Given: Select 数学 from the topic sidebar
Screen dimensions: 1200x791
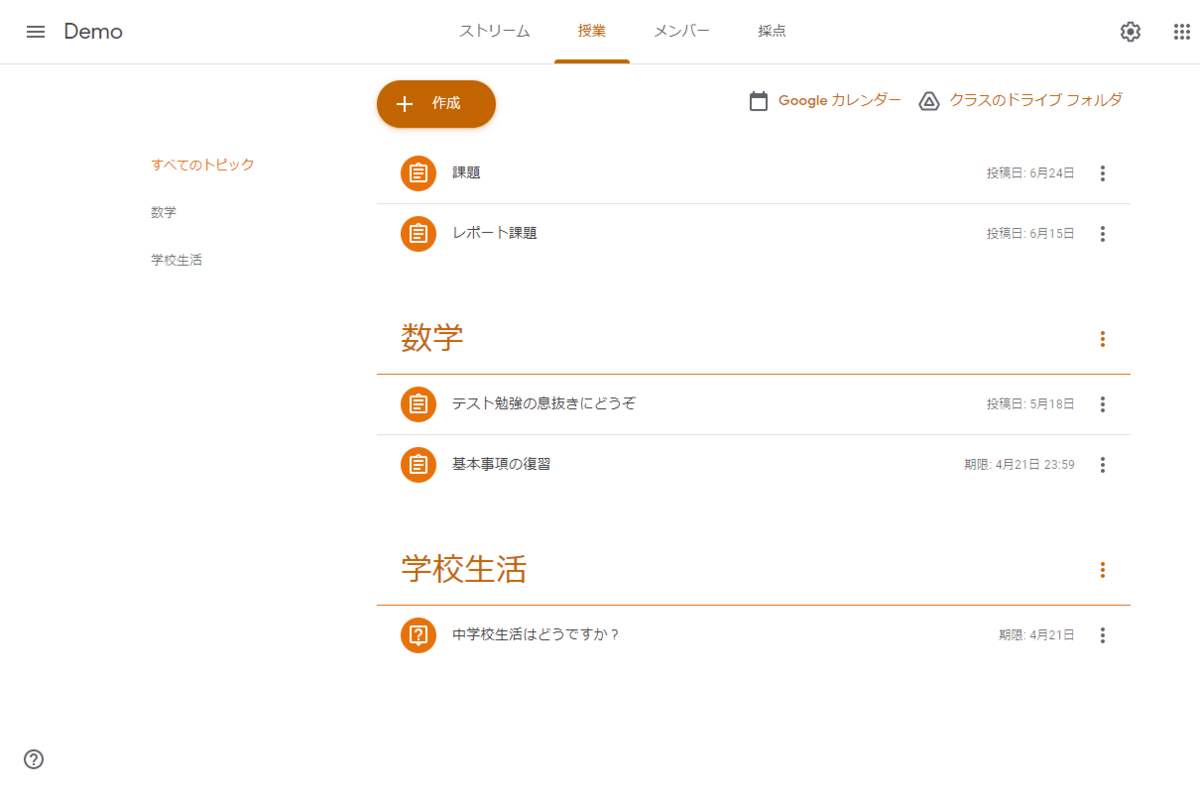Looking at the screenshot, I should tap(165, 212).
